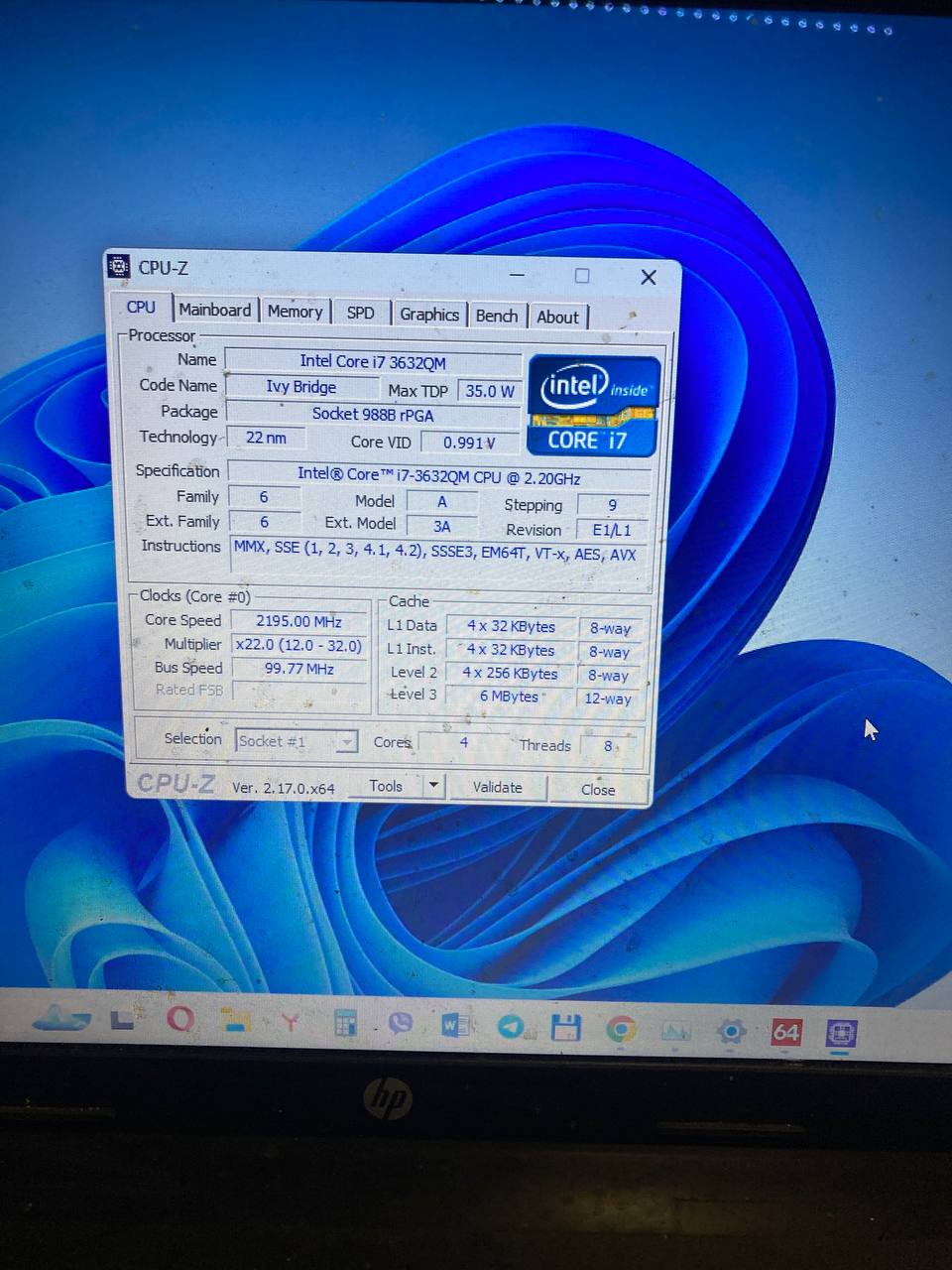Click the Name field Intel Core i7 3632QM
The height and width of the screenshot is (1270, 952).
373,362
